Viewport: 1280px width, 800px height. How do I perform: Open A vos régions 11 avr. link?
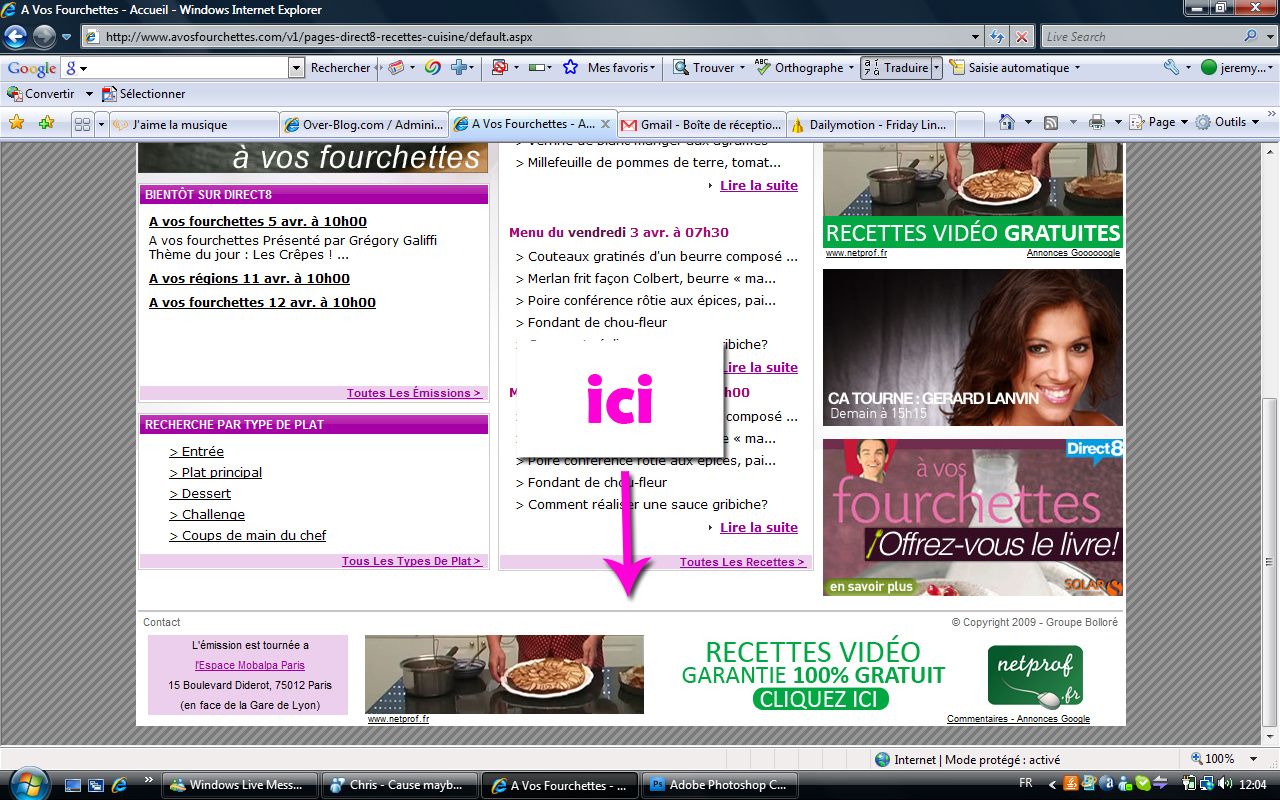pos(249,278)
